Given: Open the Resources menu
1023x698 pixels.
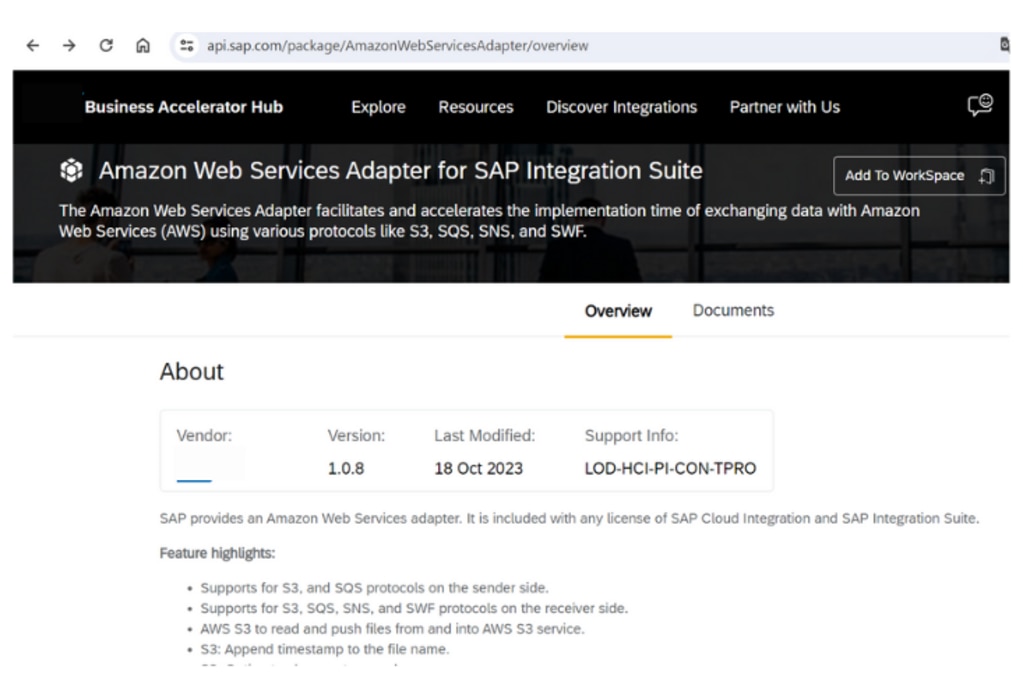Looking at the screenshot, I should (x=475, y=107).
